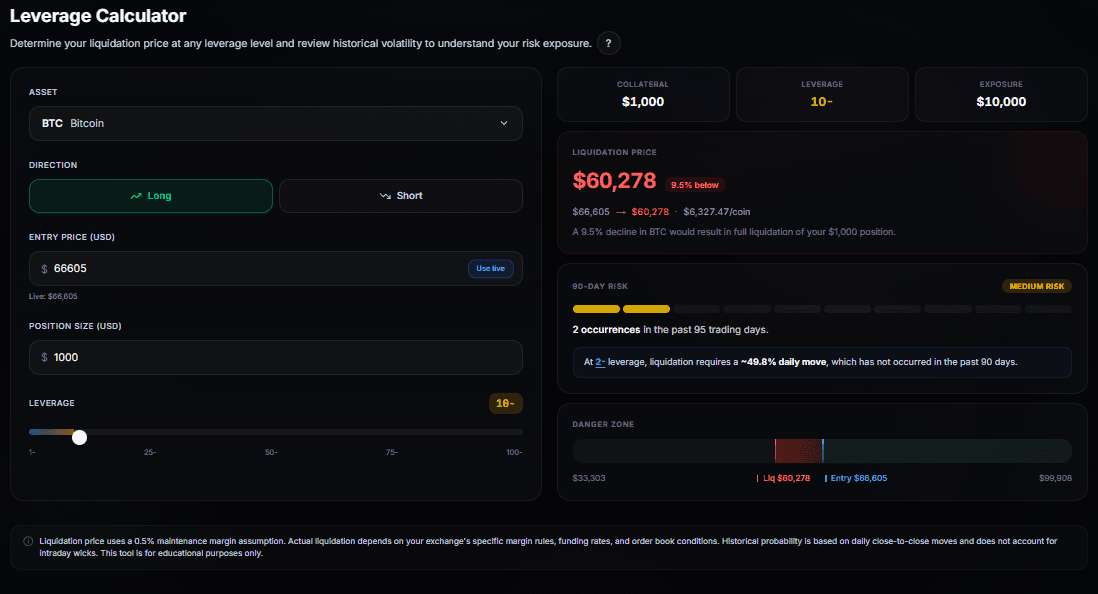This screenshot has width=1098, height=594.
Task: Click the dollar sign icon in the position size field
Action: [44, 357]
